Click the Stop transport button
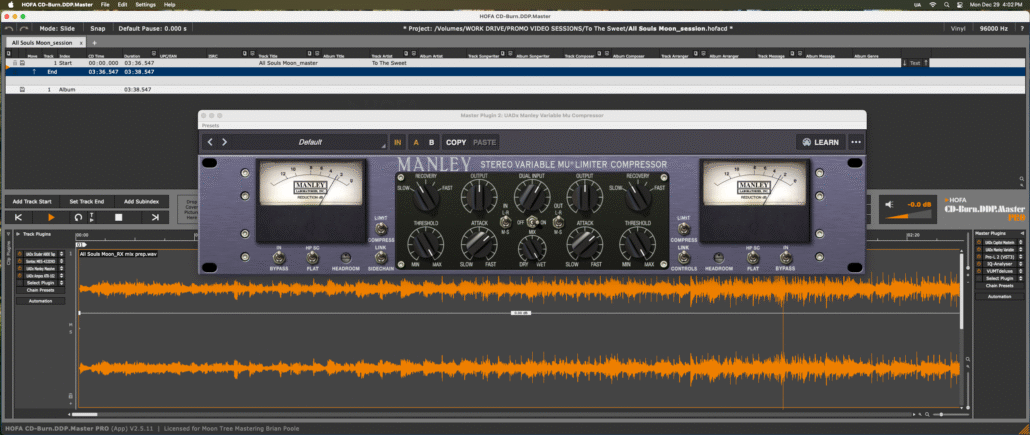The width and height of the screenshot is (1030, 435). 118,217
